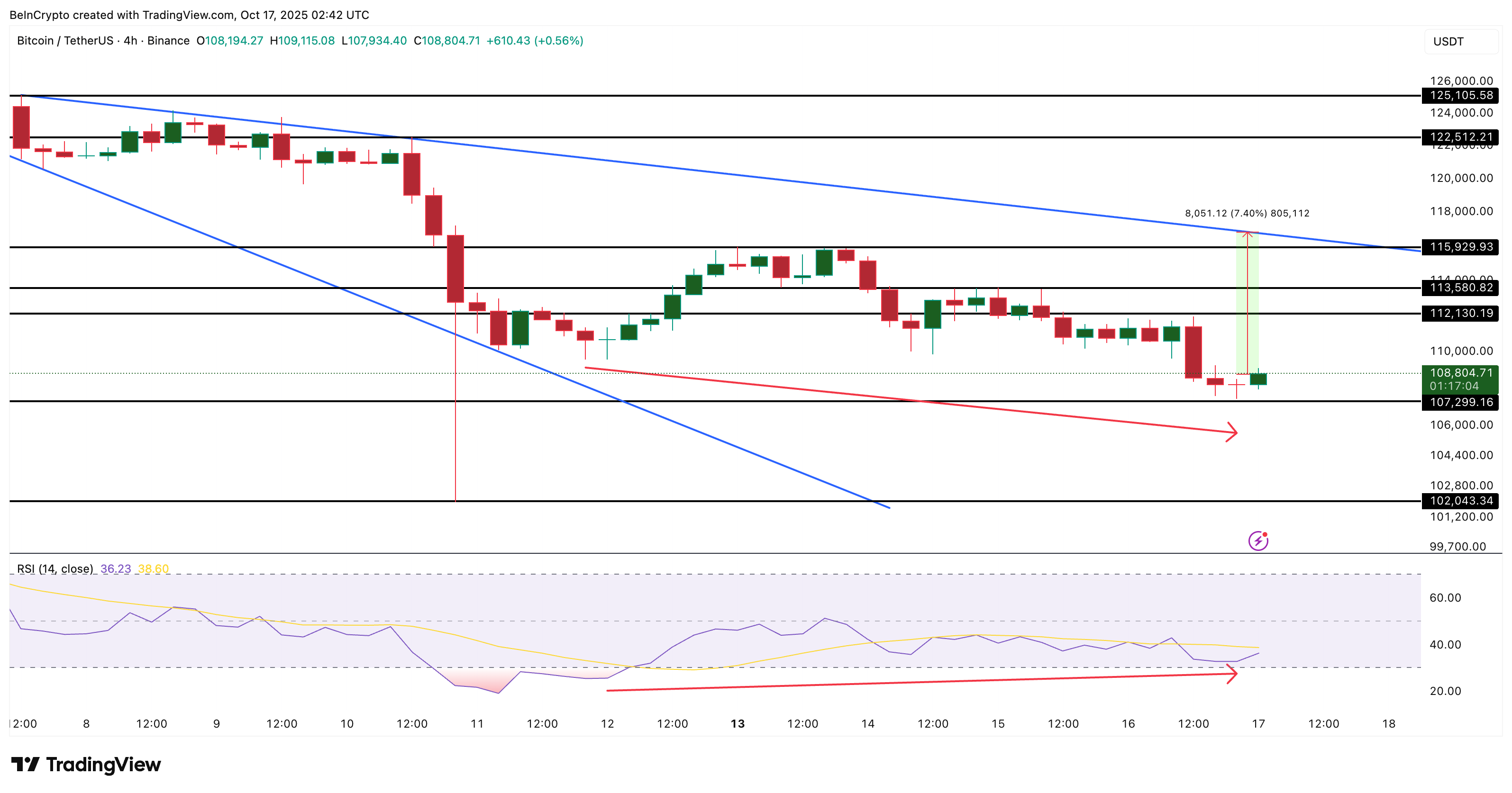Click the 8,051.12 (7.40%) measurement label
Screen dimensions: 1512x793
click(1247, 213)
